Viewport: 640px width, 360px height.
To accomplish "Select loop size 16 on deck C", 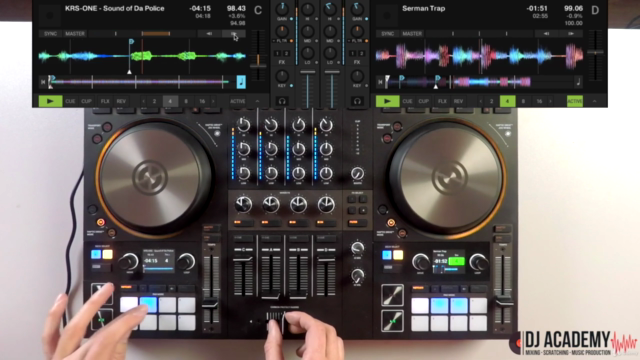I will click(x=202, y=101).
